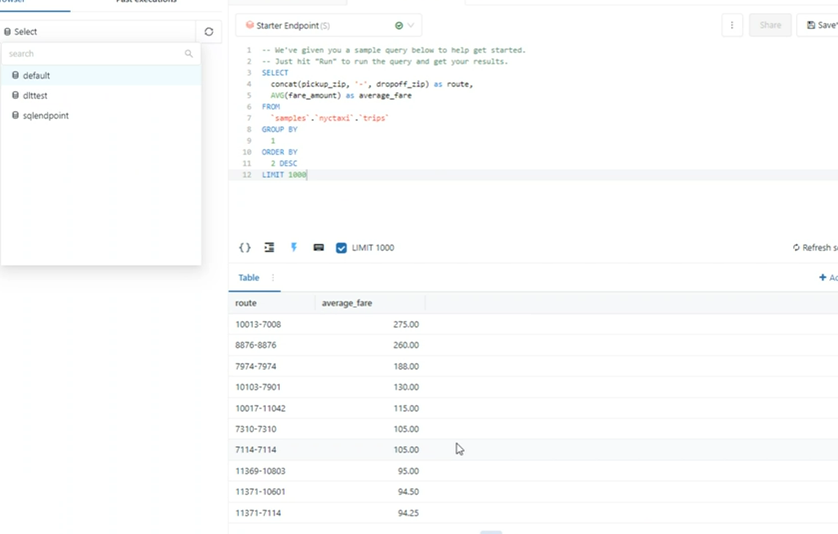838x534 pixels.
Task: Open the three-dot query options menu
Action: [x=732, y=25]
